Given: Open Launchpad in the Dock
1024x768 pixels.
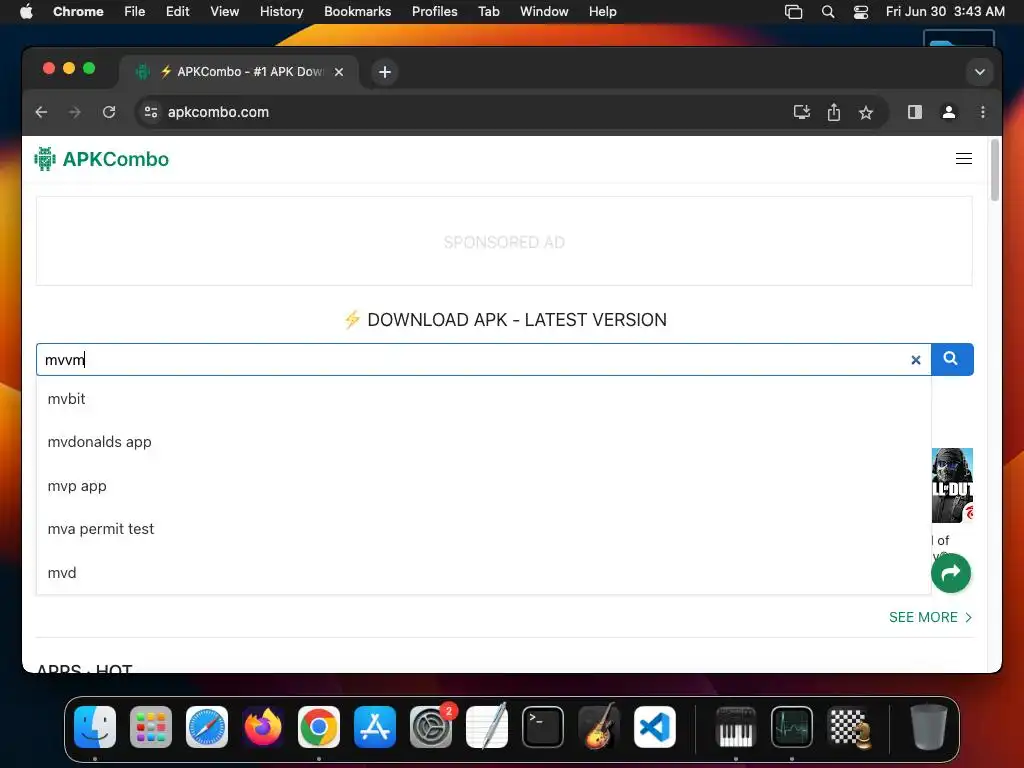Looking at the screenshot, I should (151, 727).
